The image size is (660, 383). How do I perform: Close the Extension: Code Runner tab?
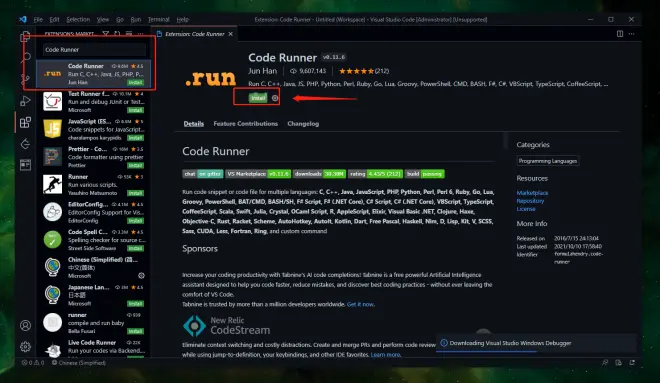pyautogui.click(x=231, y=34)
